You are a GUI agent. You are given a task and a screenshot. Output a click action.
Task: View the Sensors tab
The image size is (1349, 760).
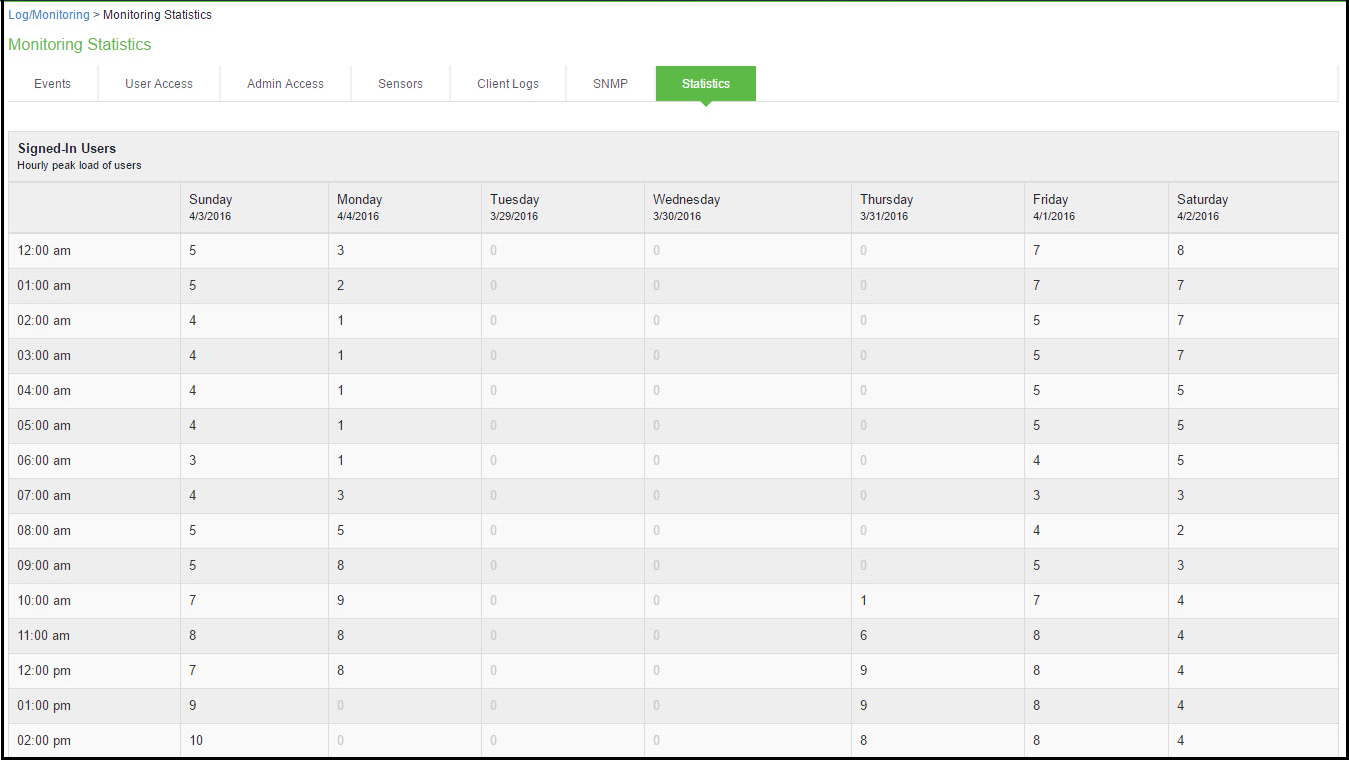pos(399,83)
